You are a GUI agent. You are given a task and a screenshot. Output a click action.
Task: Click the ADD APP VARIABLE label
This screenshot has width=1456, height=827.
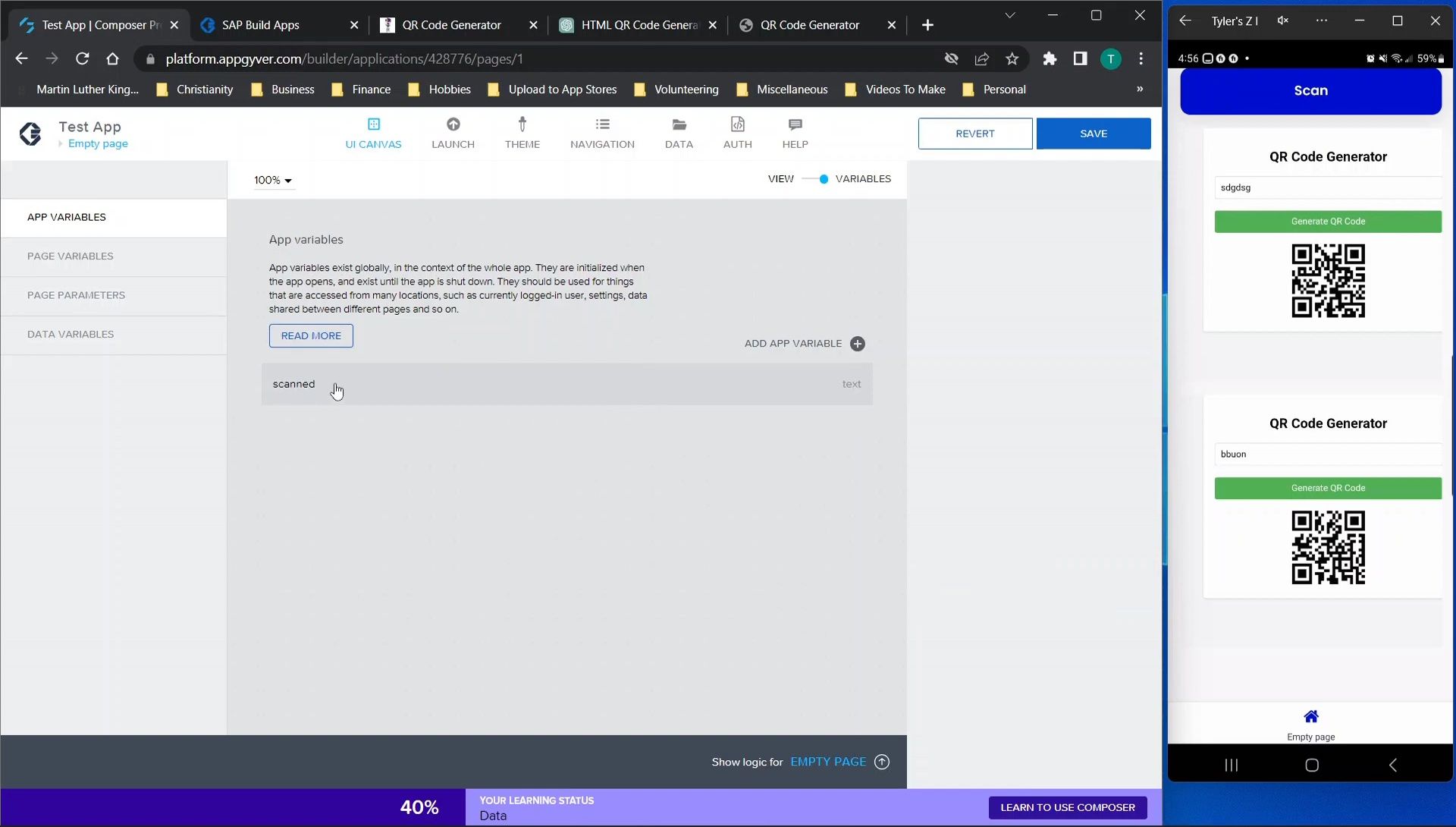click(x=793, y=344)
